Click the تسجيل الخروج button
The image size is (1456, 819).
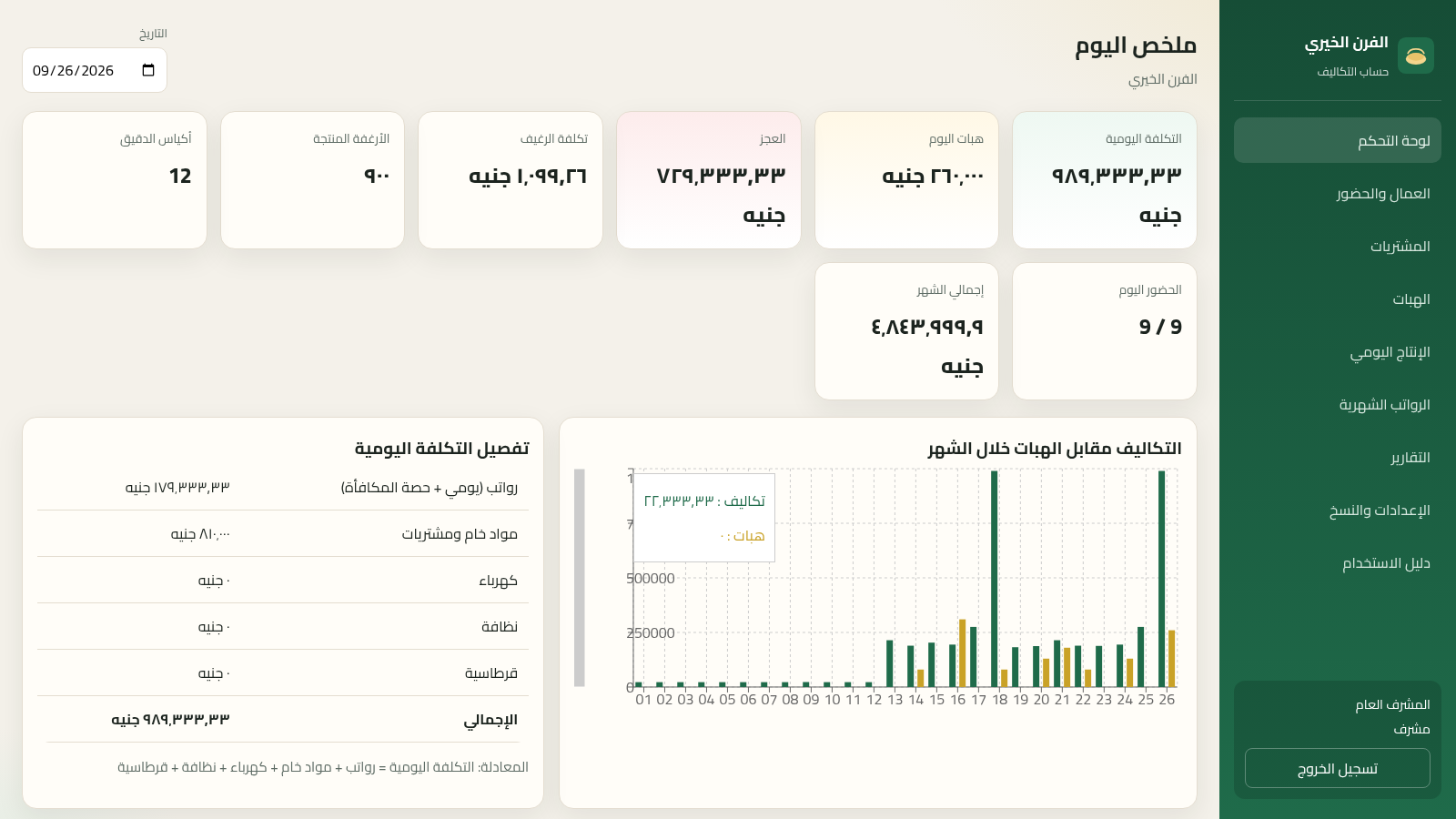click(1338, 768)
